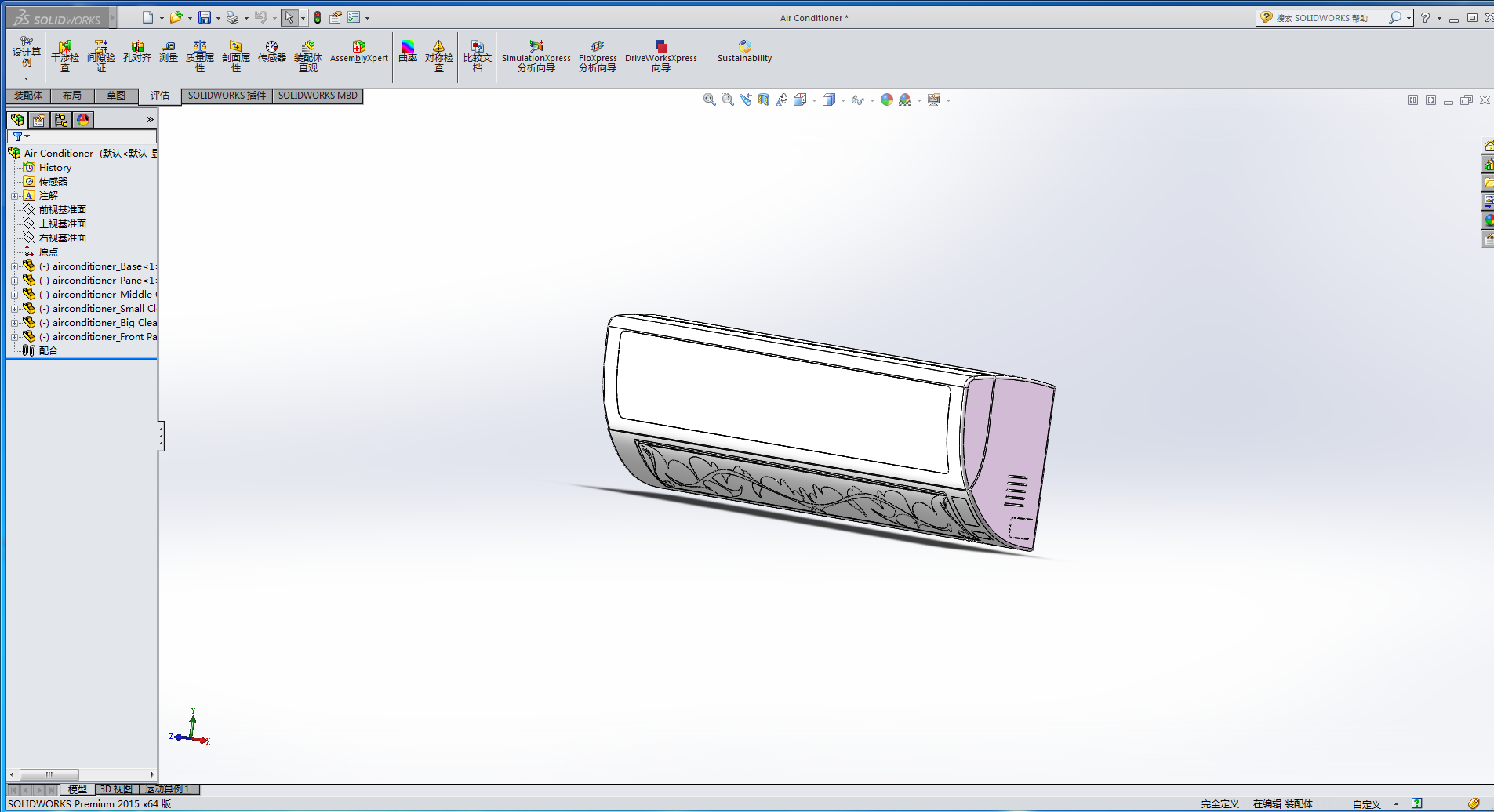Open the SOLIDWORKS MBD tab
The image size is (1494, 812).
(x=318, y=96)
